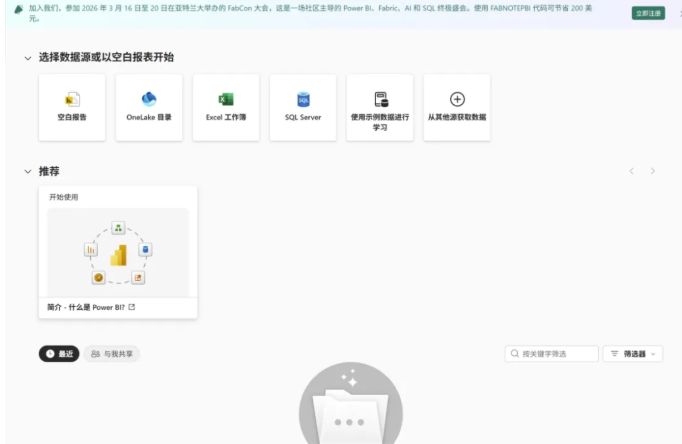Open the Power BI intro thumbnail
The height and width of the screenshot is (444, 682).
click(118, 252)
